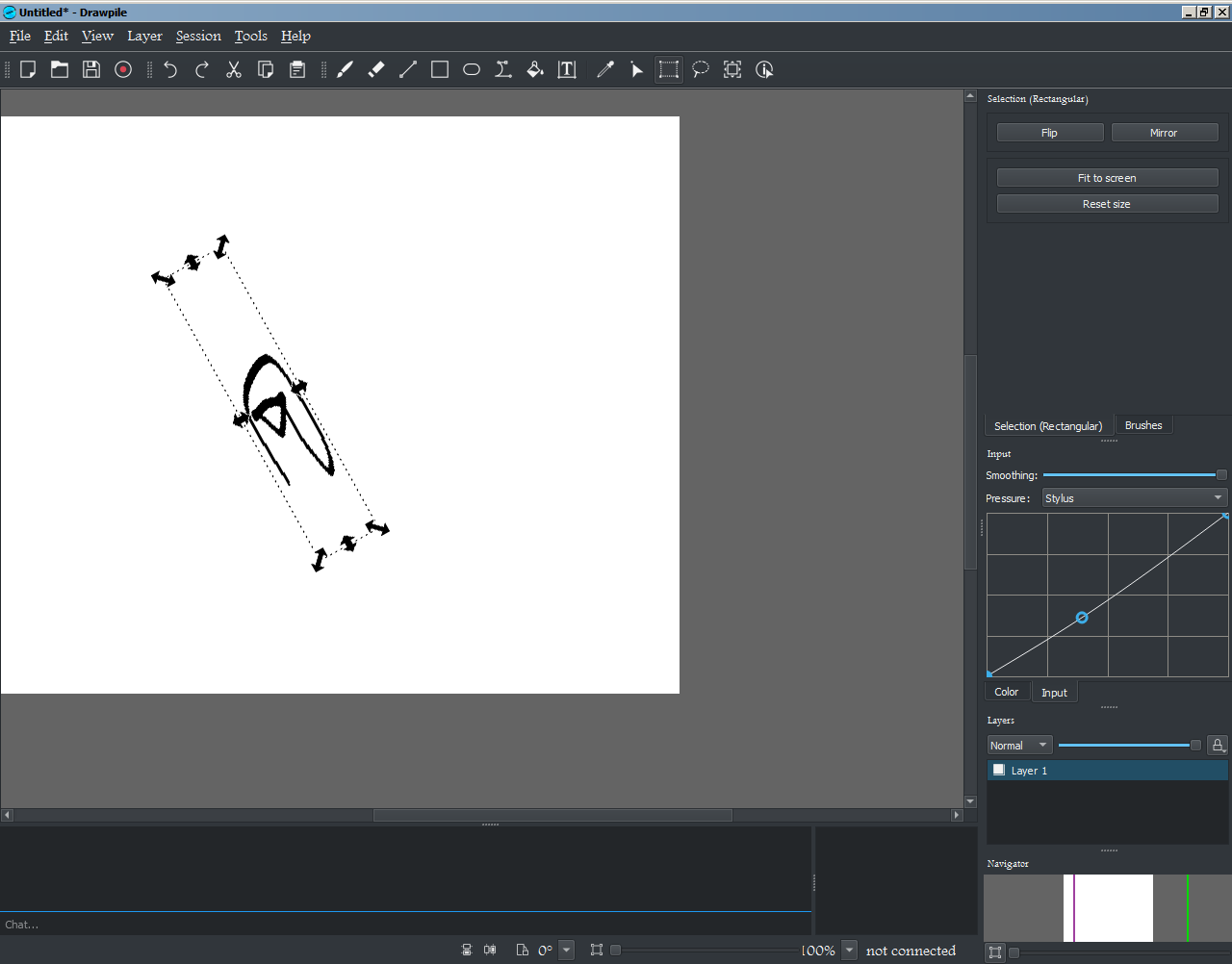Select the Bezier curve tool

[503, 69]
